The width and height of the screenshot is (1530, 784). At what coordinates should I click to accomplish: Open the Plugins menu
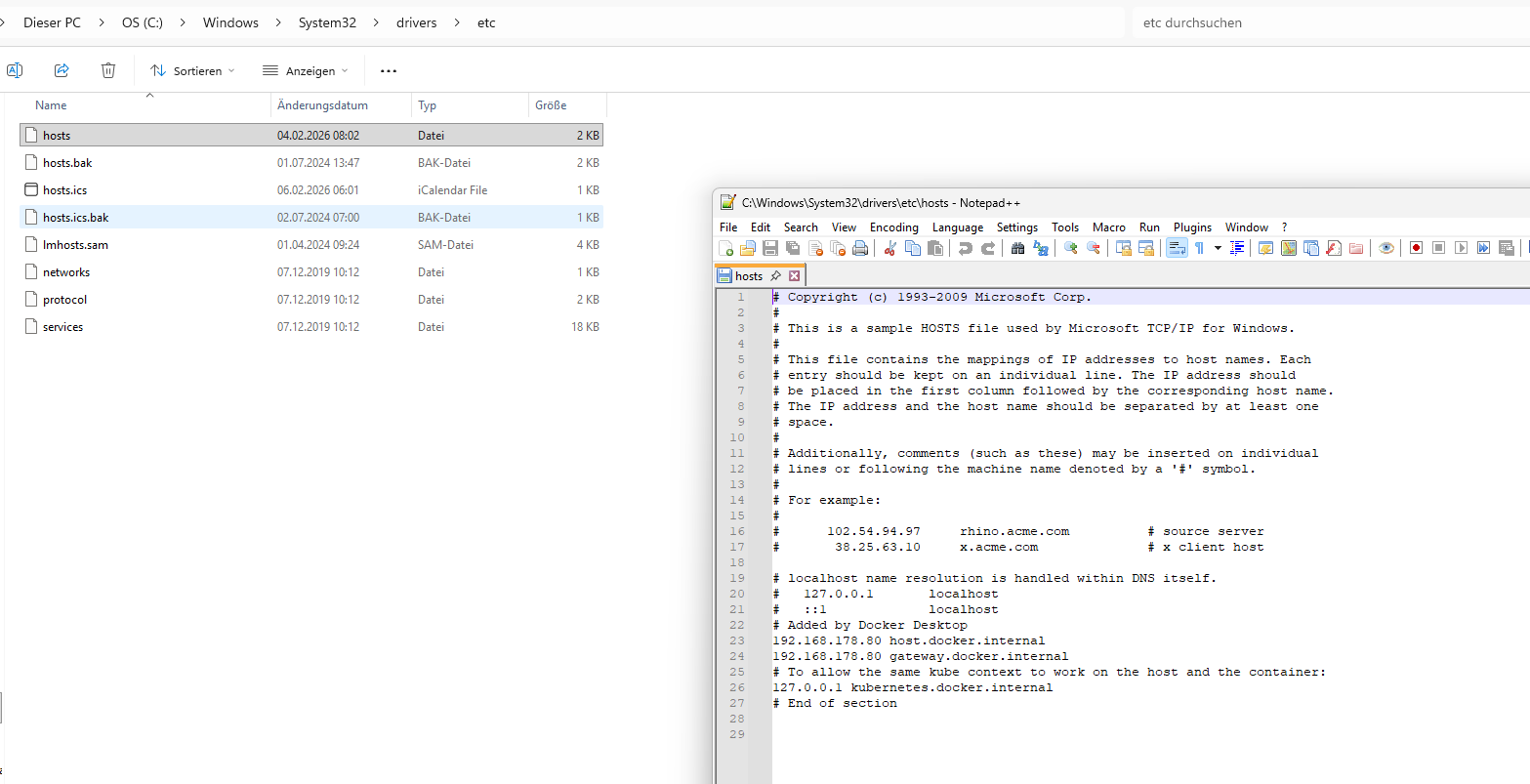pyautogui.click(x=1192, y=227)
